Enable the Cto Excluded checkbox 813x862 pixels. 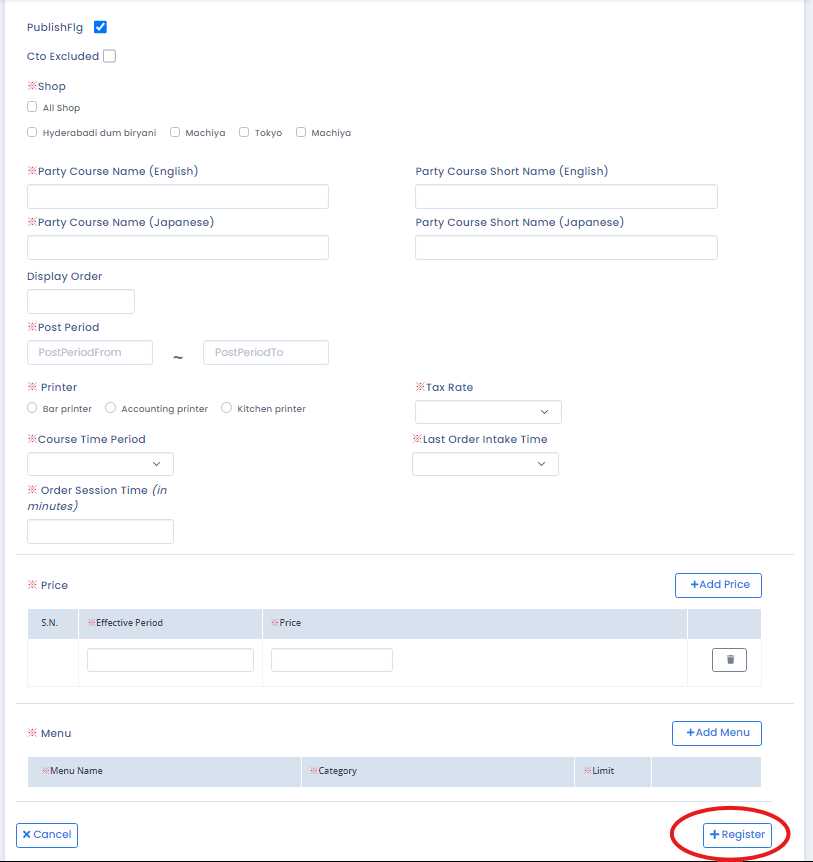tap(109, 56)
